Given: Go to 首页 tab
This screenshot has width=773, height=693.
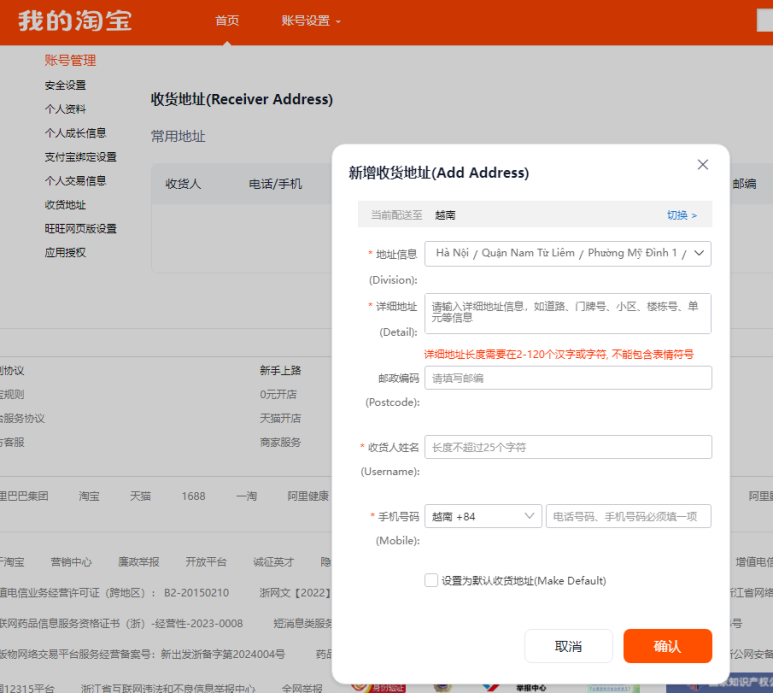Looking at the screenshot, I should point(227,21).
